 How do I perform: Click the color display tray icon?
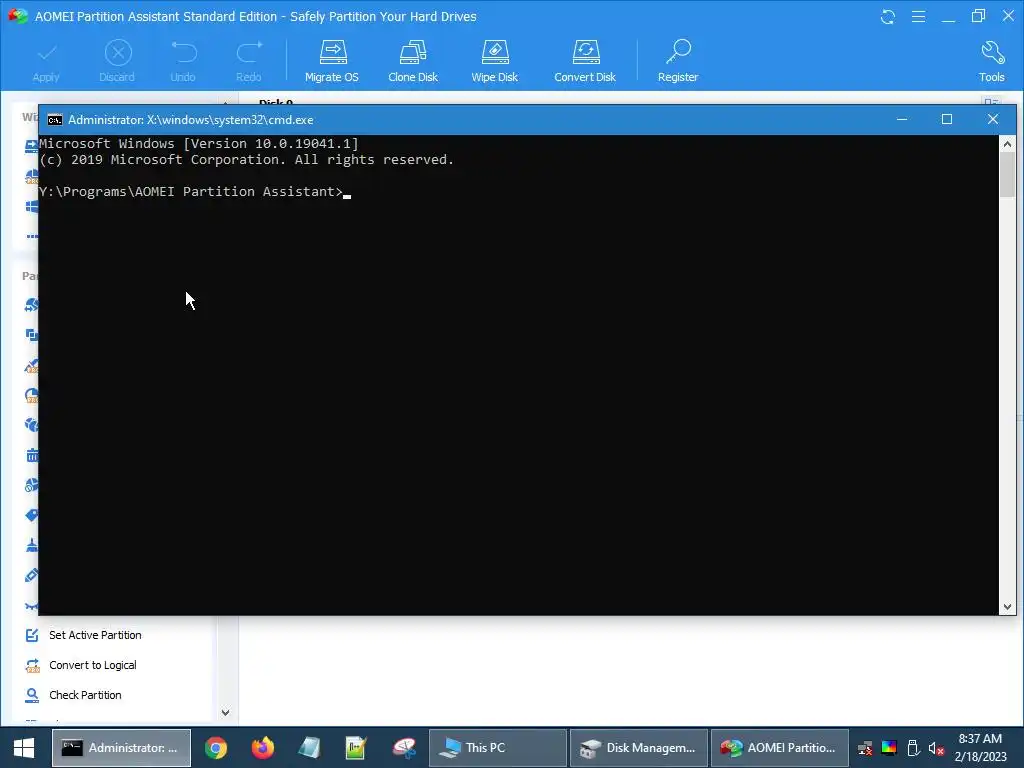(x=889, y=748)
